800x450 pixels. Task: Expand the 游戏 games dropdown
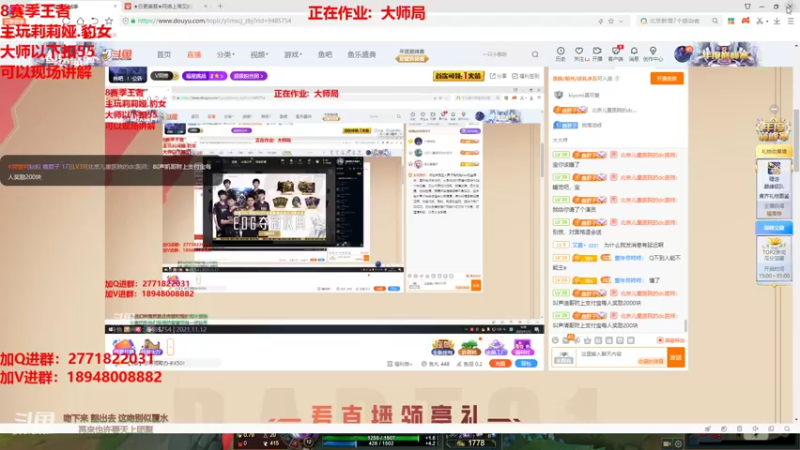pyautogui.click(x=293, y=55)
